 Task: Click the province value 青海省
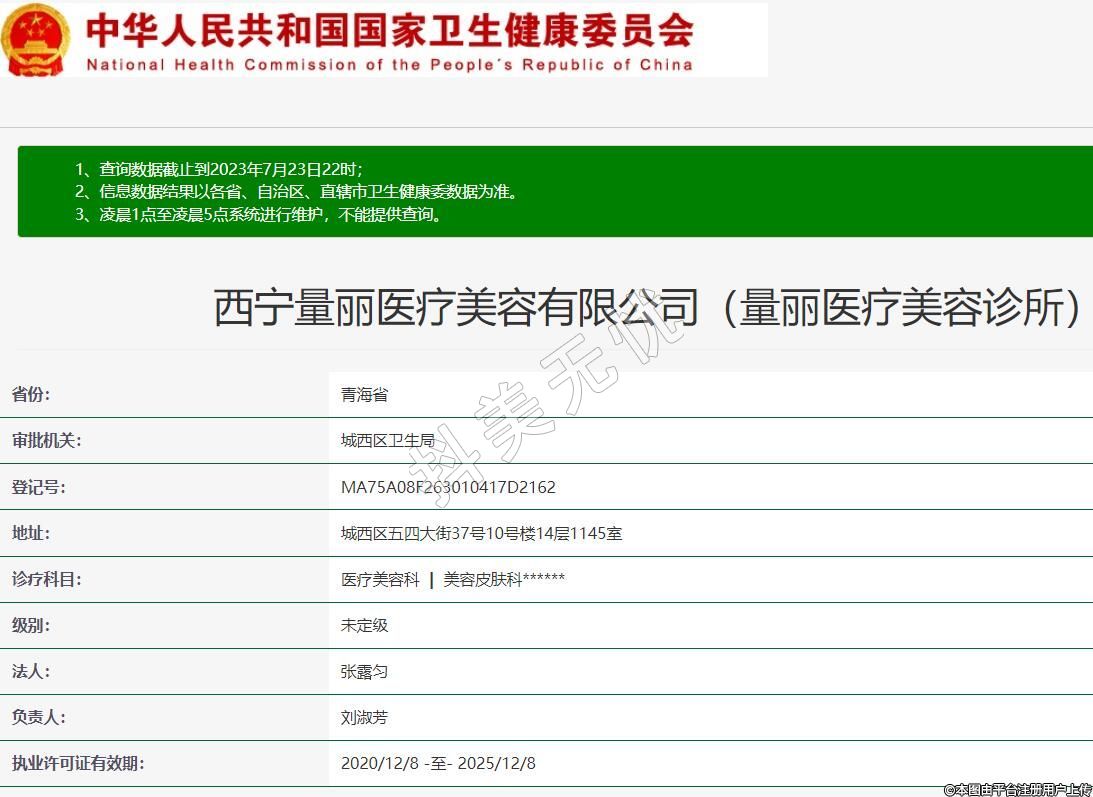pyautogui.click(x=364, y=395)
